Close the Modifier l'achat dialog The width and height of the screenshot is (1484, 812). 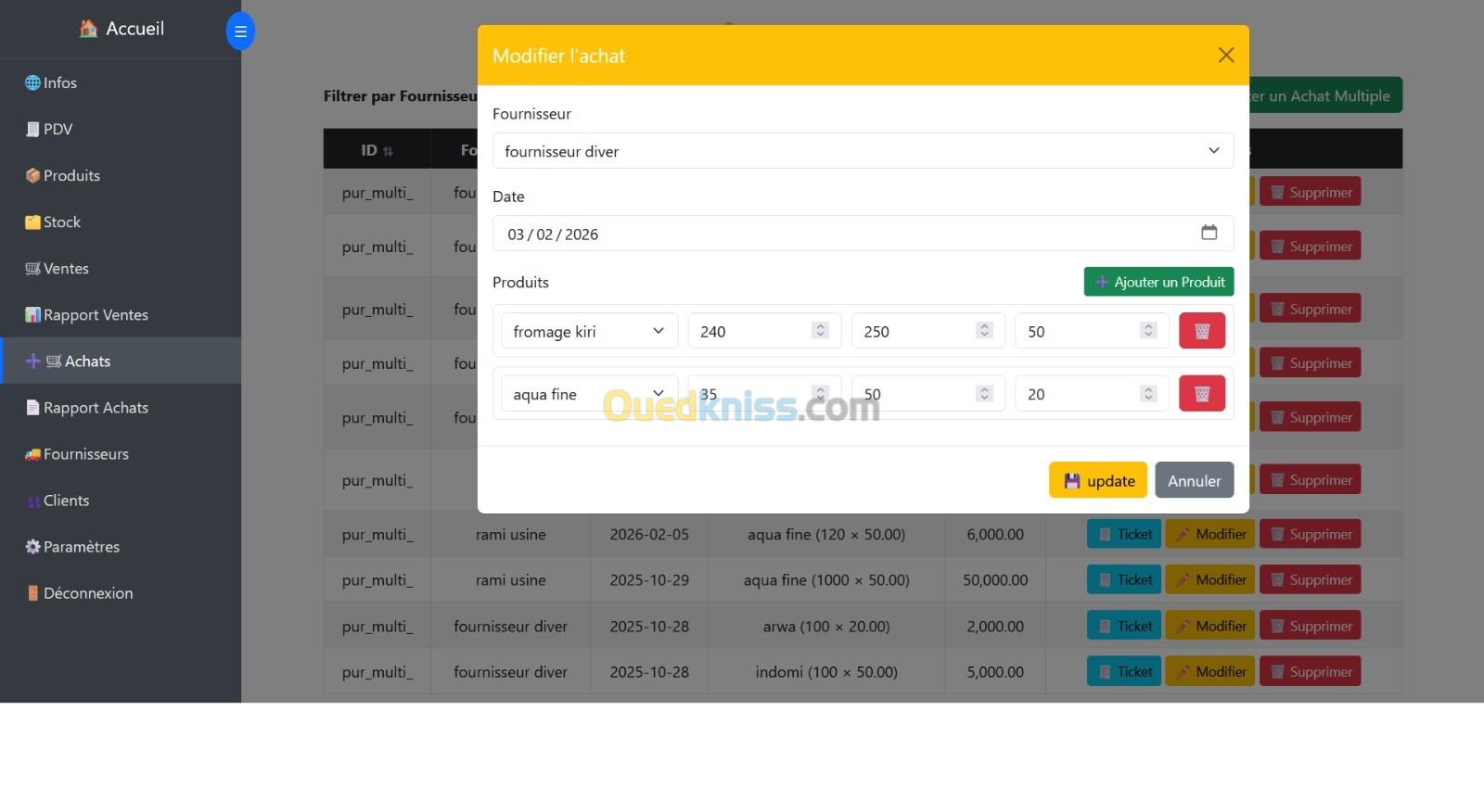tap(1225, 56)
